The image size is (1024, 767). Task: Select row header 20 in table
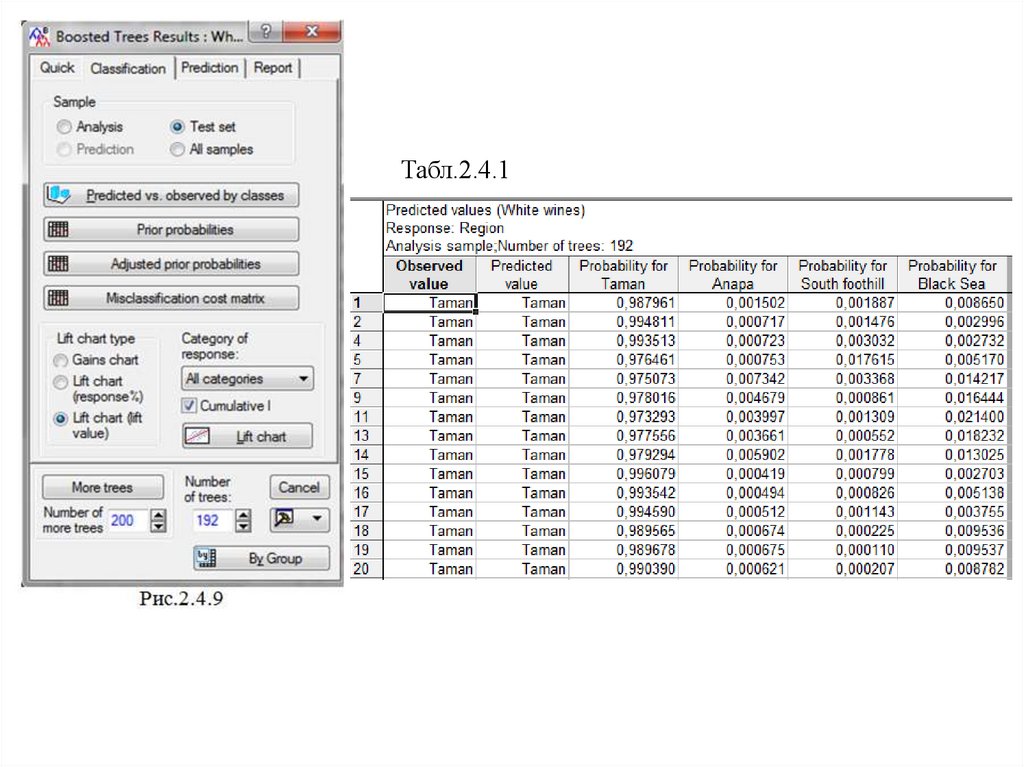click(x=366, y=569)
